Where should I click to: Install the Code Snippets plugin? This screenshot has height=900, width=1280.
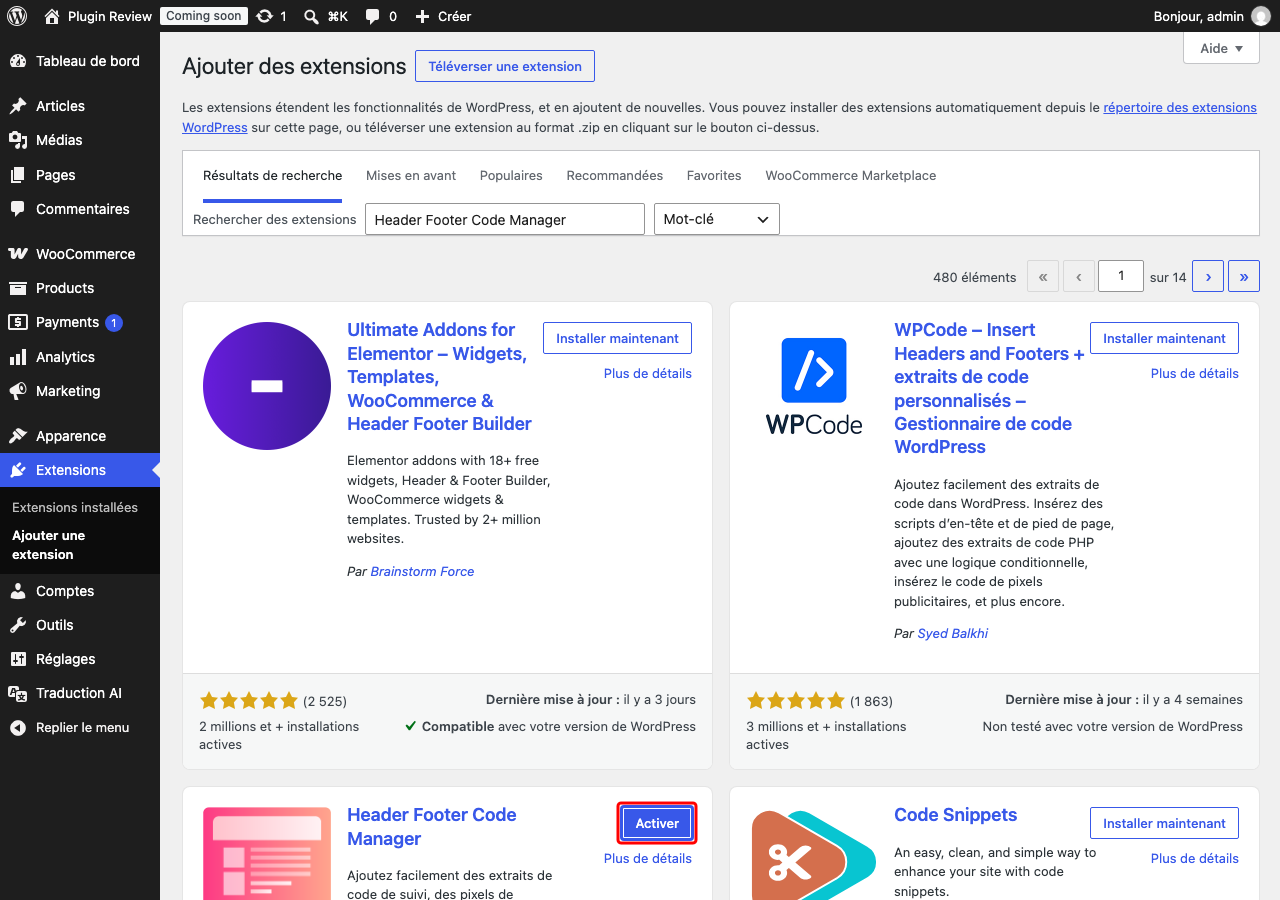[x=1164, y=823]
